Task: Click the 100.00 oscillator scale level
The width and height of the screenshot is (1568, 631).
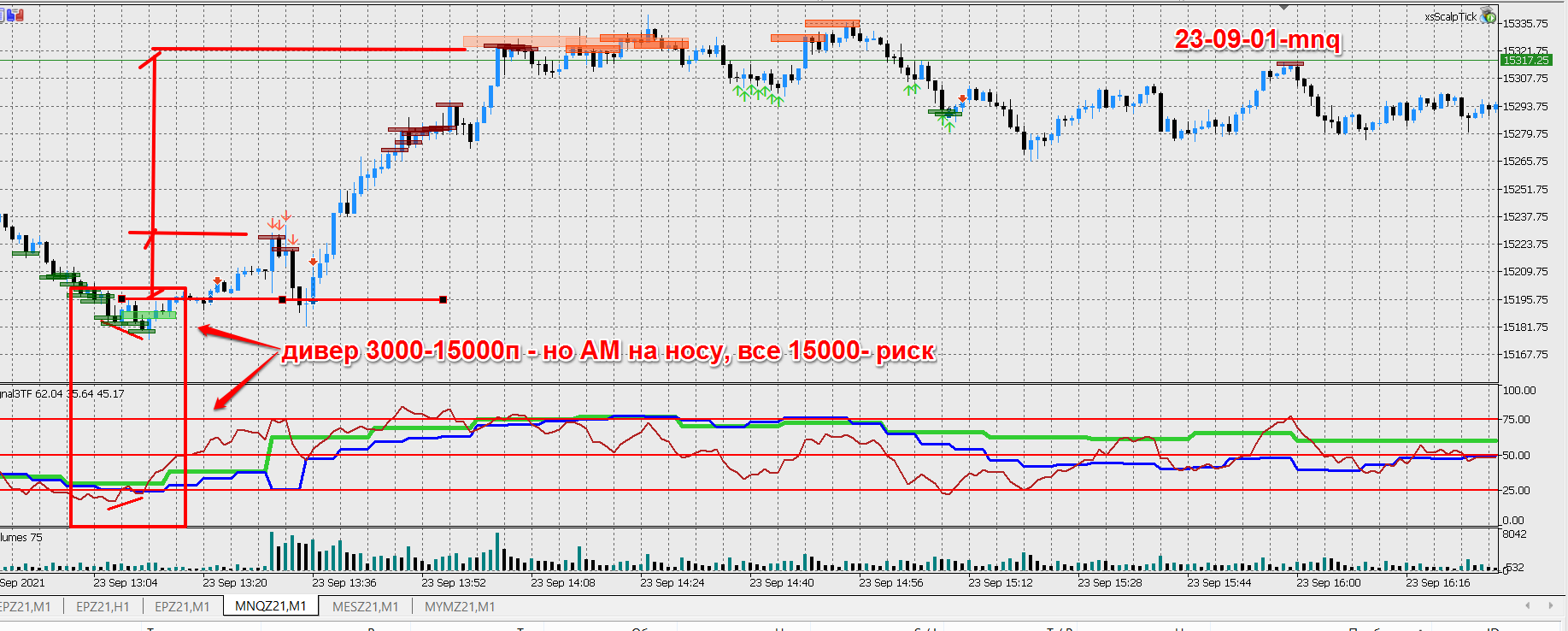Action: click(1518, 390)
